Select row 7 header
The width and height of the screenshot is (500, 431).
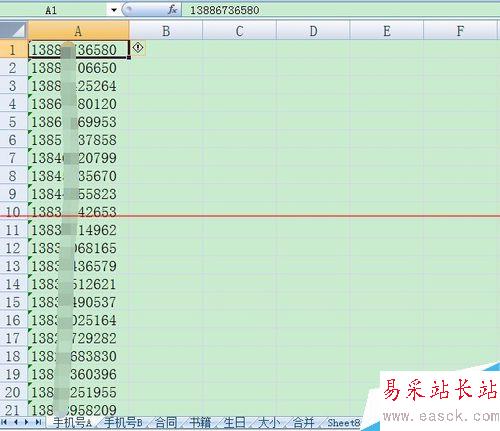13,158
